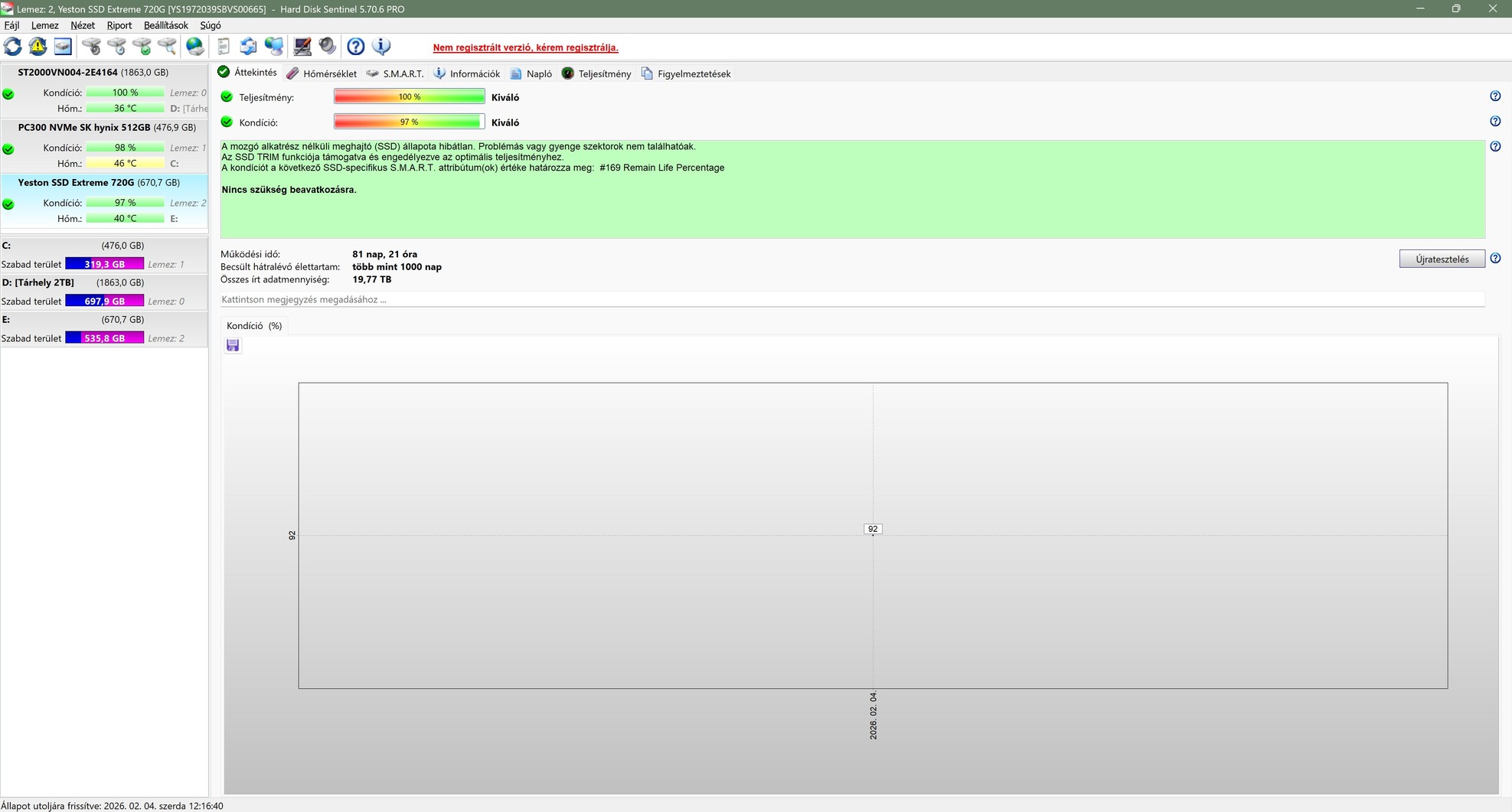Open the Fájl menu
The image size is (1512, 812).
tap(11, 25)
